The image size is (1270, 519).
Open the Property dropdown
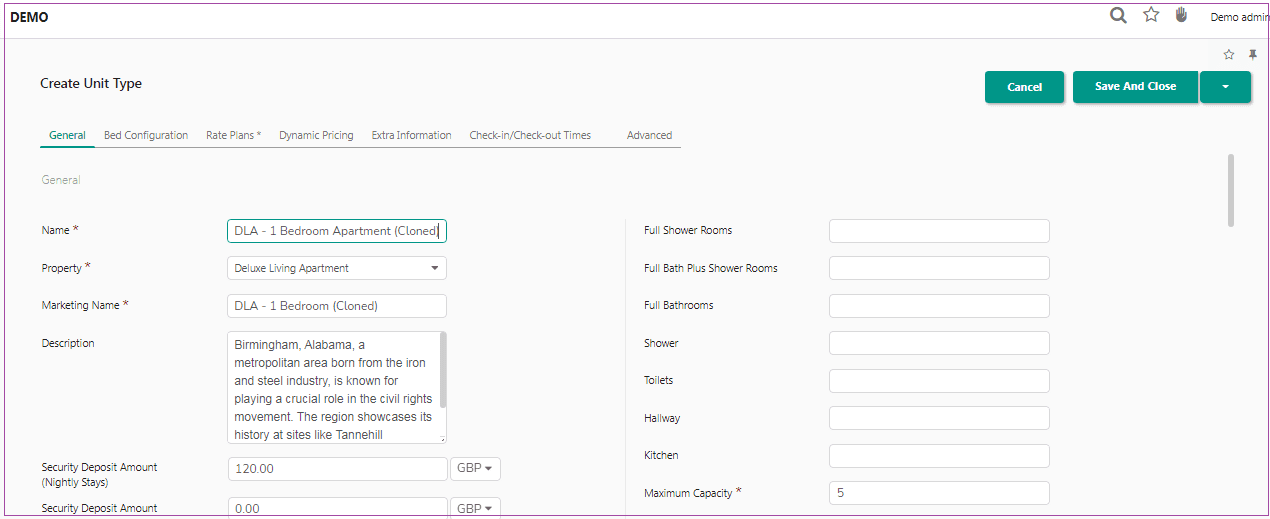[337, 268]
